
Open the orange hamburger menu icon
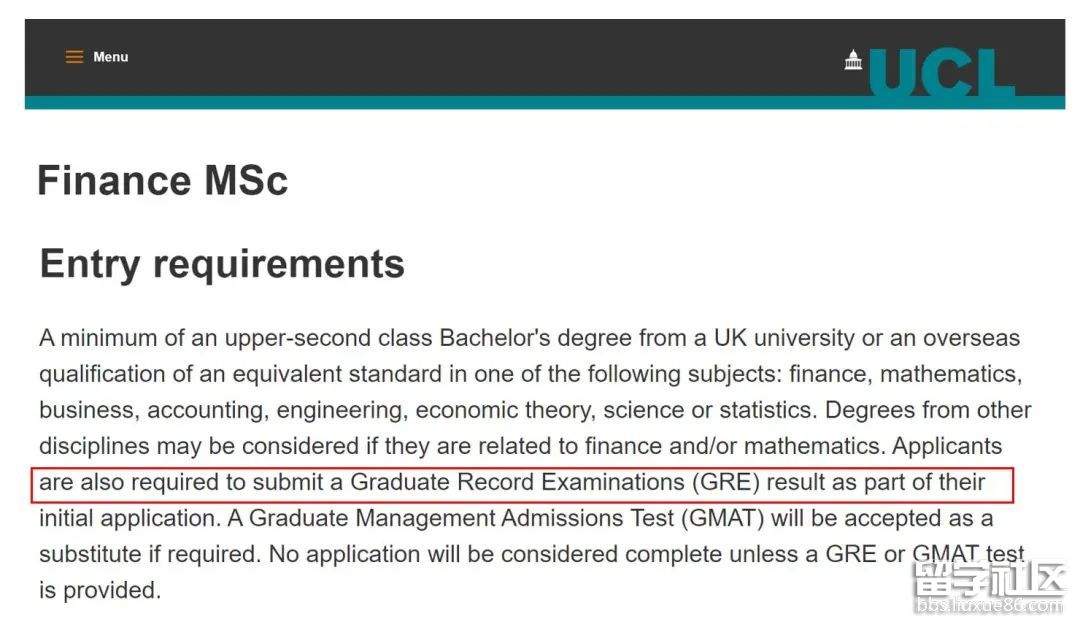coord(74,57)
